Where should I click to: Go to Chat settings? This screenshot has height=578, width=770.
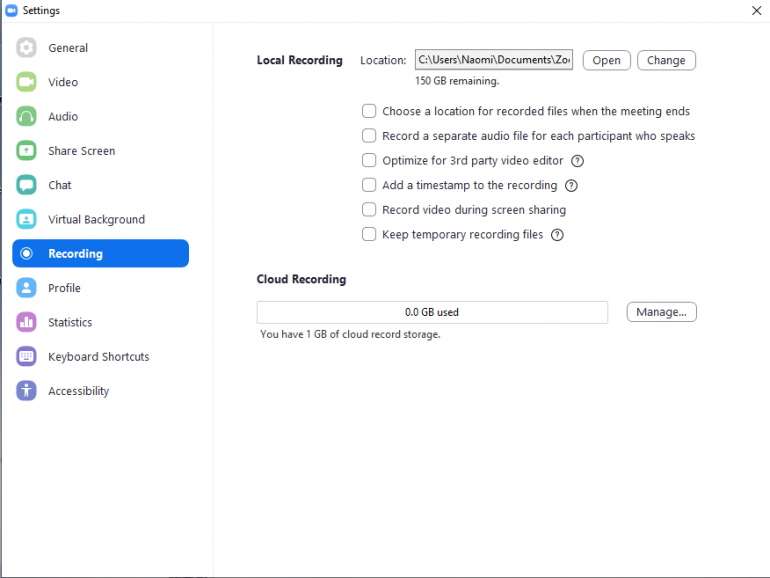(x=100, y=185)
